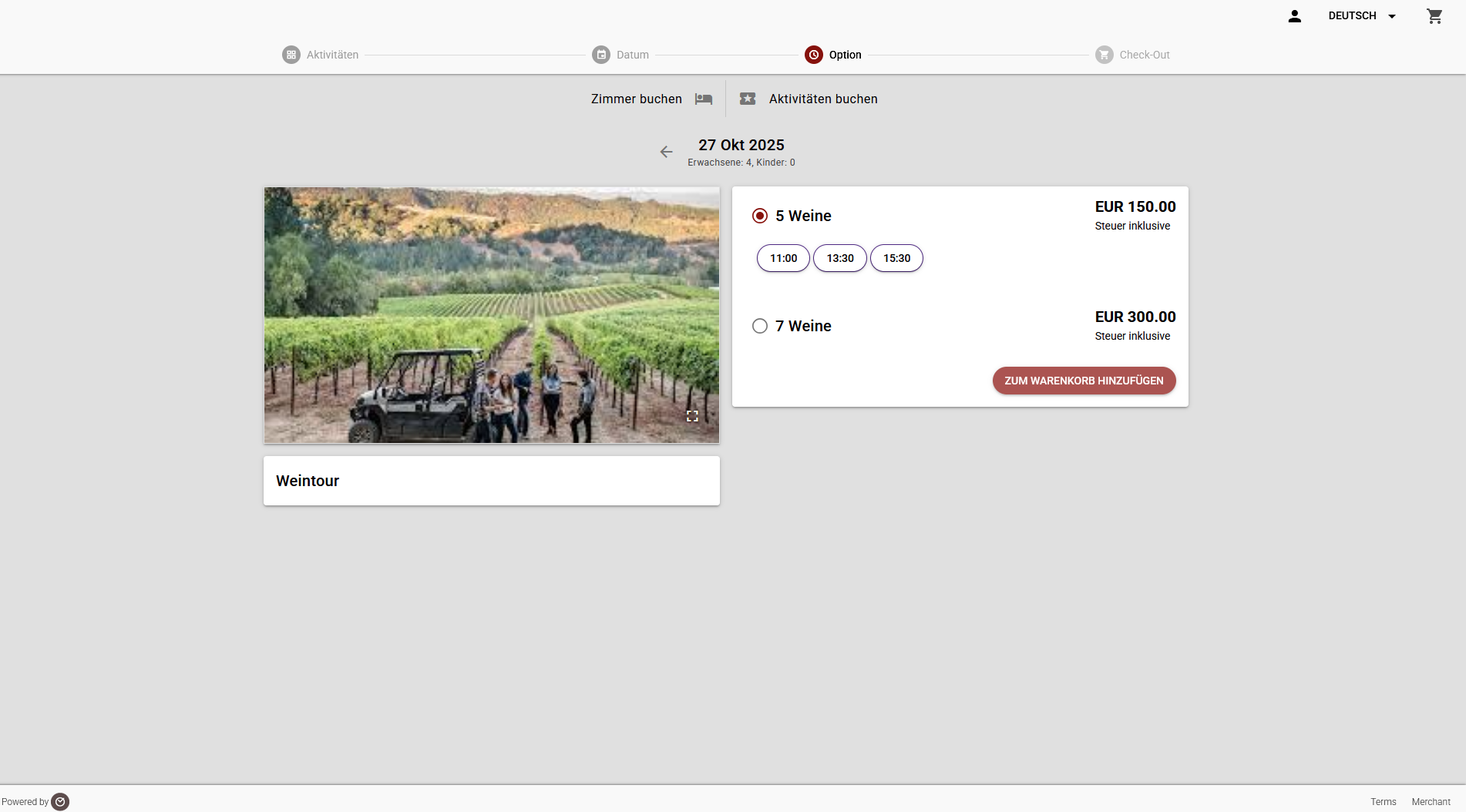This screenshot has width=1466, height=812.
Task: Select the 5 Weine radio button
Action: tap(760, 216)
